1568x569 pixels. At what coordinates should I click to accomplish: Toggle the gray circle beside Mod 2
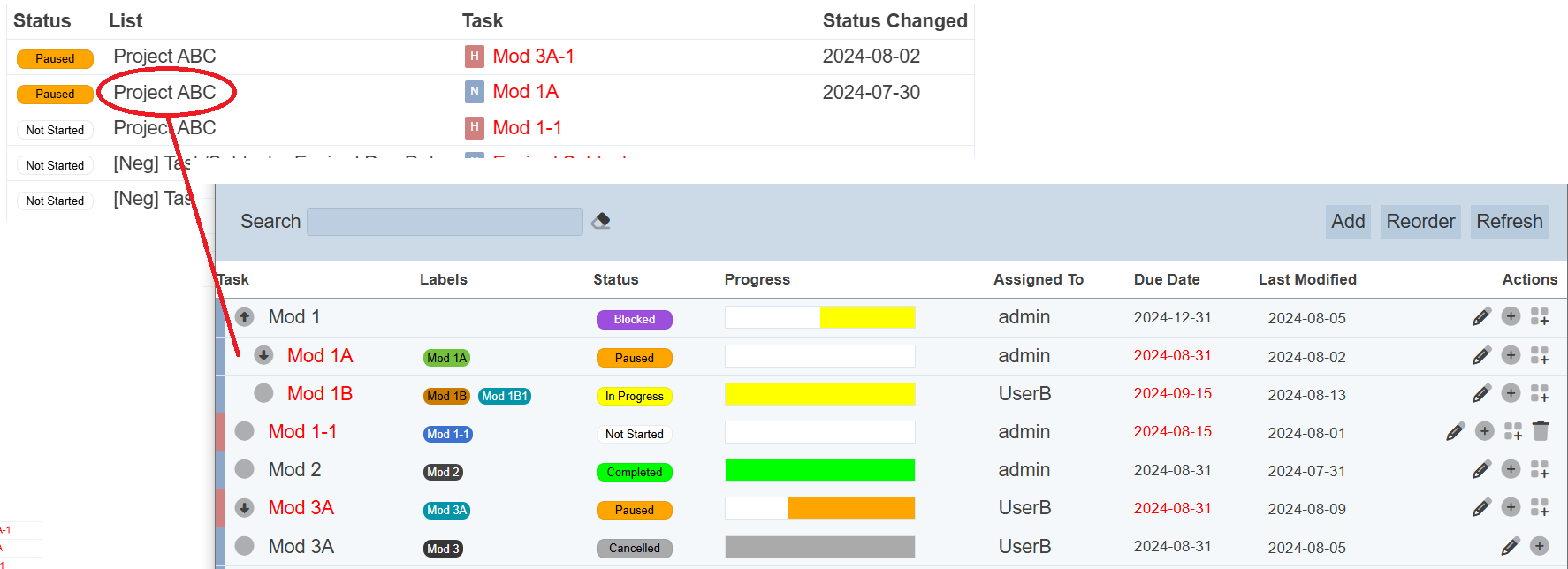pyautogui.click(x=245, y=469)
